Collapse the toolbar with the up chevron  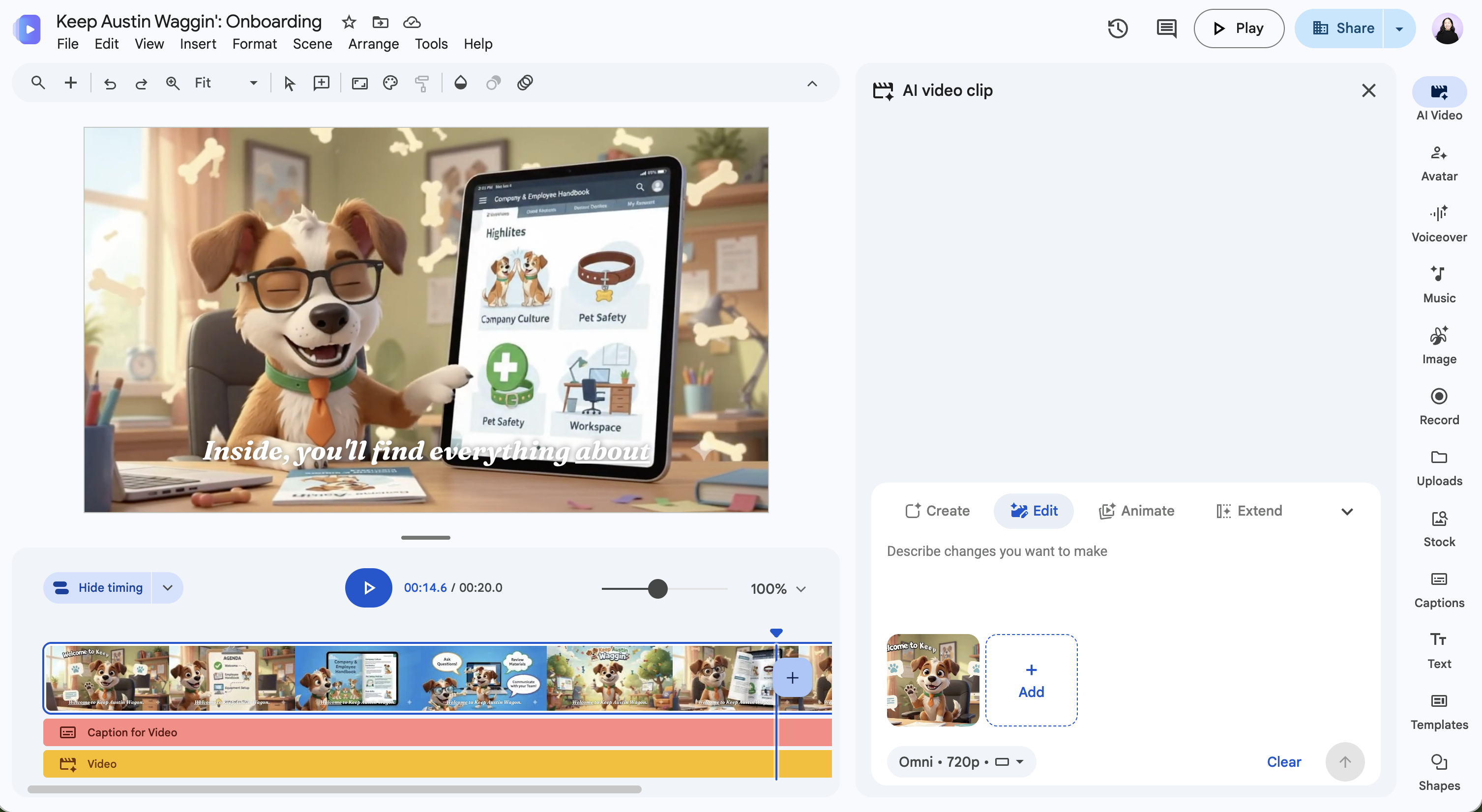[x=812, y=84]
